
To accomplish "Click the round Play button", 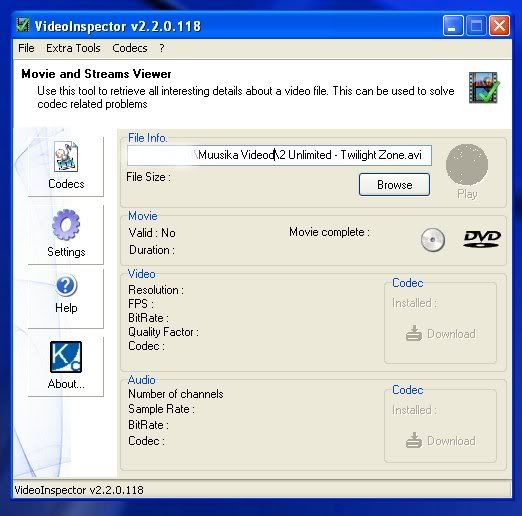I will (x=467, y=164).
